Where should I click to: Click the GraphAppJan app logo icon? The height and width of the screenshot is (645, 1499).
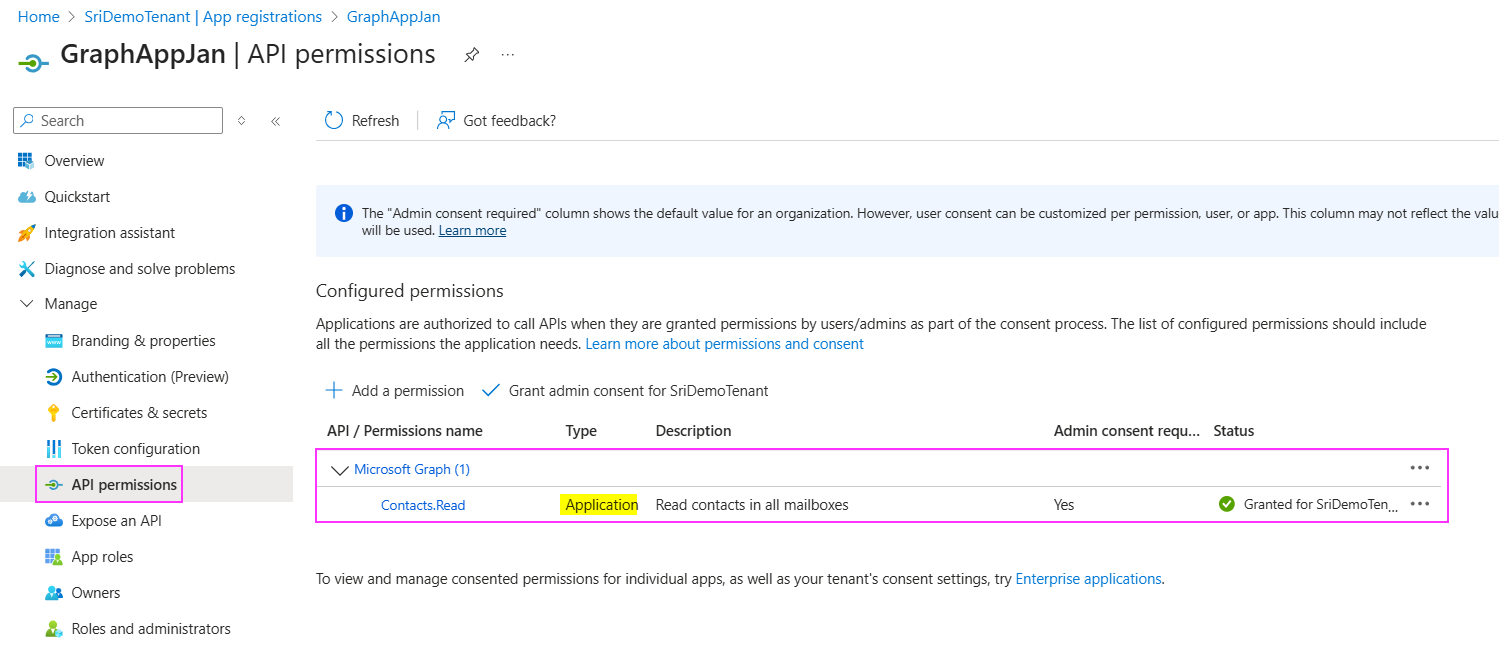point(33,62)
